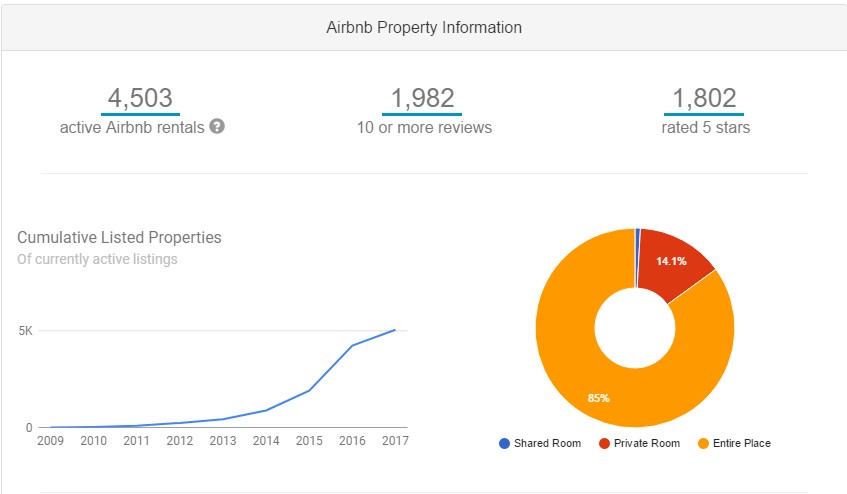Select the Private Room legend label
The height and width of the screenshot is (494, 847).
[647, 443]
